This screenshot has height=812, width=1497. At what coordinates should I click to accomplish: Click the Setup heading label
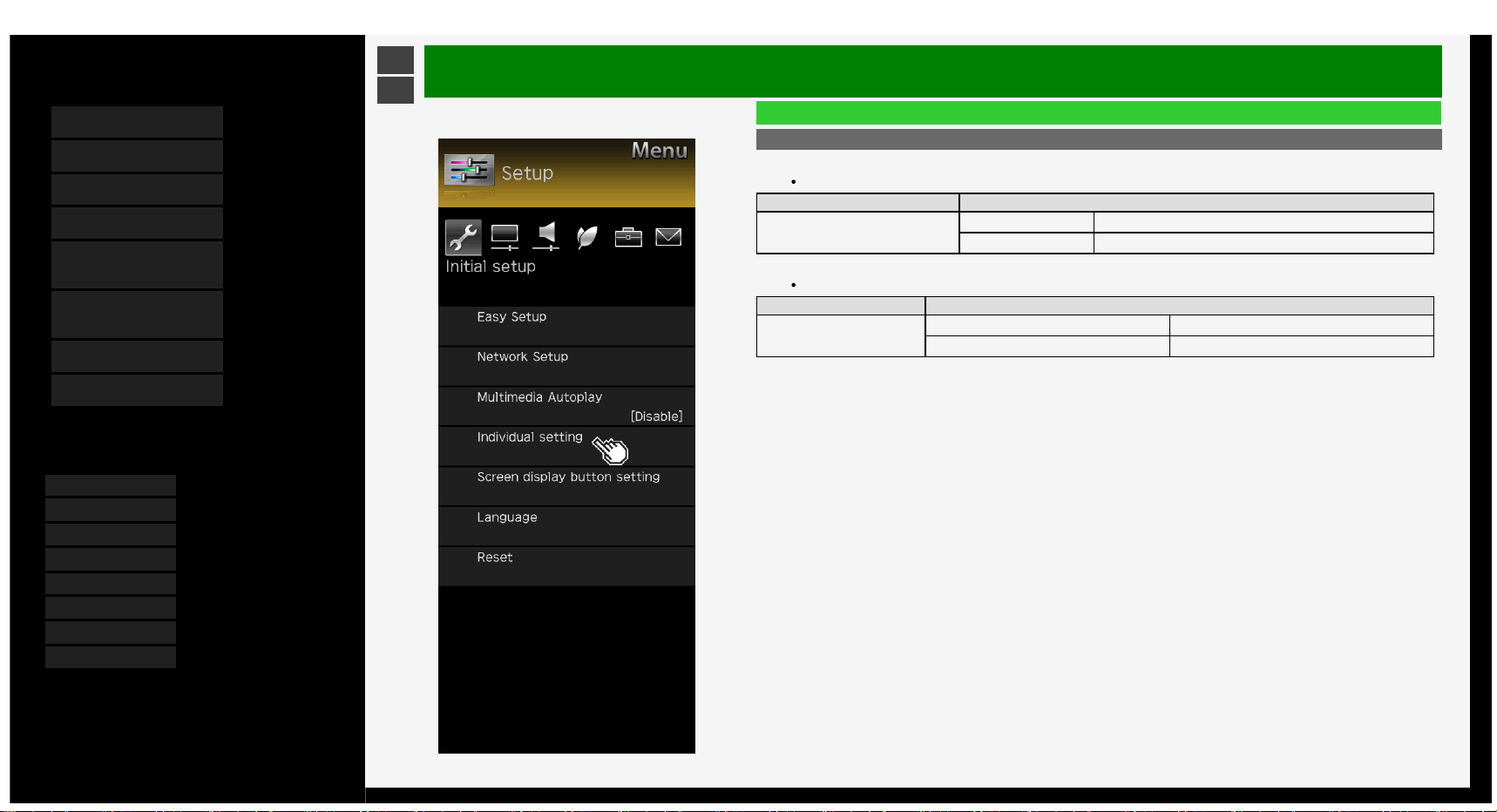click(527, 173)
